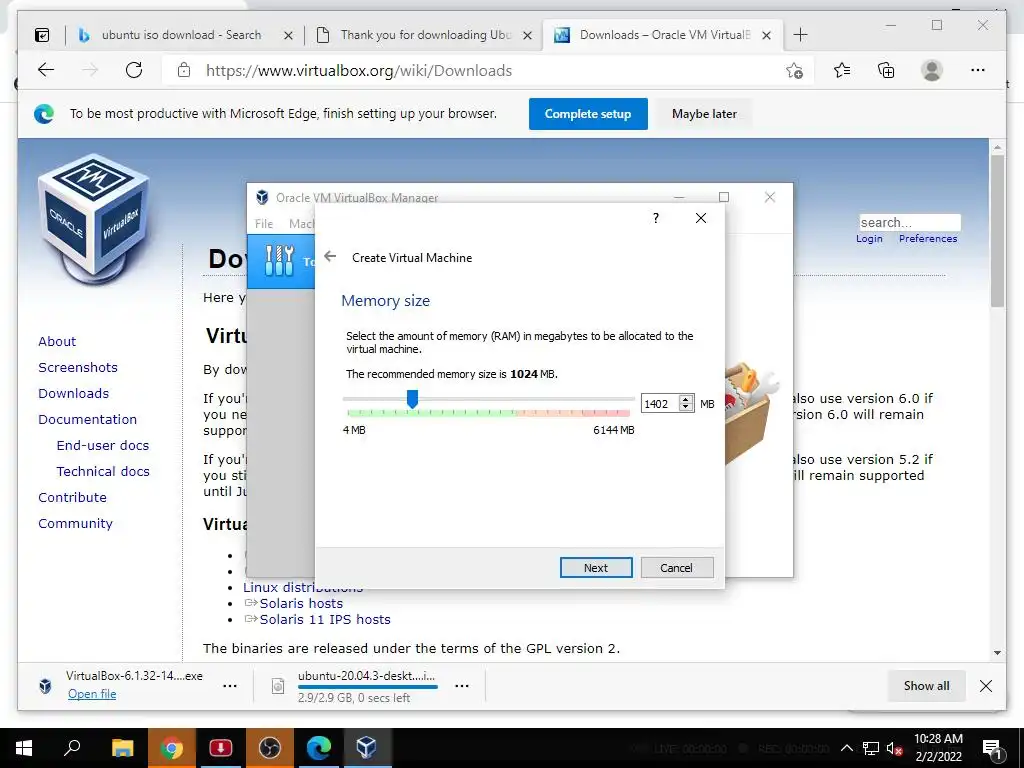Click the OBS Studio taskbar icon

[270, 748]
